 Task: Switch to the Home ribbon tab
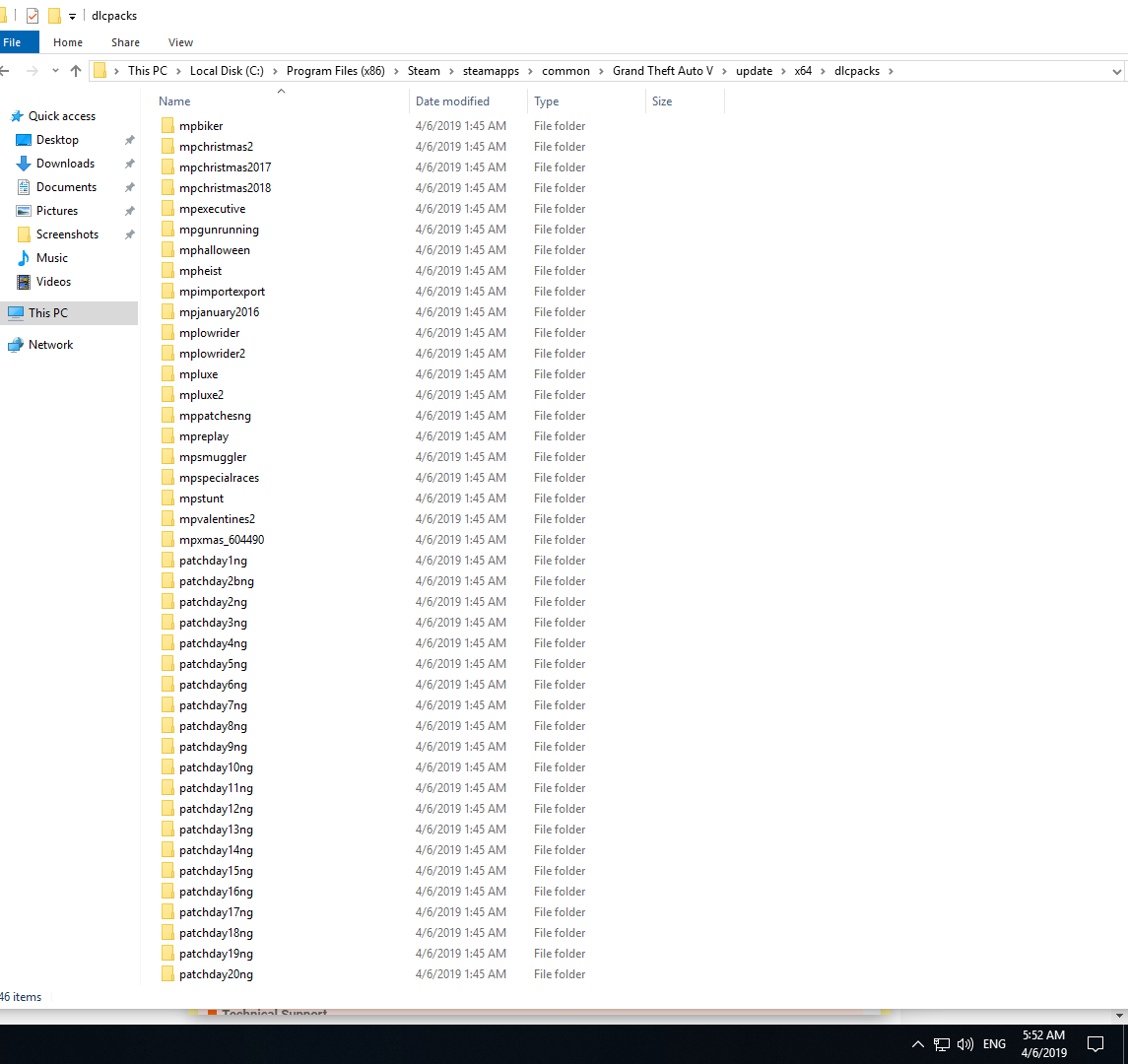click(68, 42)
